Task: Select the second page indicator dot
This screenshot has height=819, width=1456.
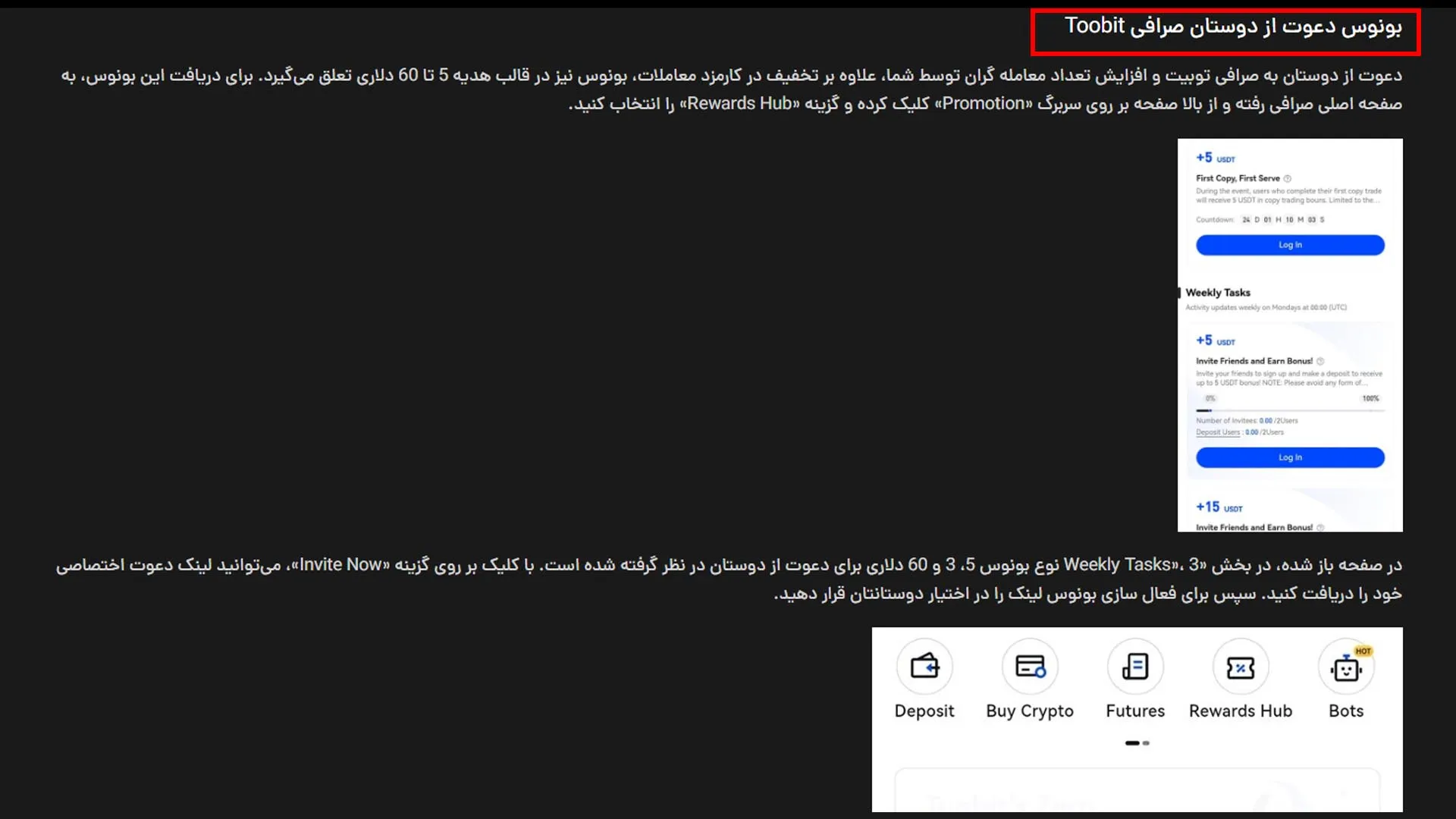Action: coord(1146,743)
